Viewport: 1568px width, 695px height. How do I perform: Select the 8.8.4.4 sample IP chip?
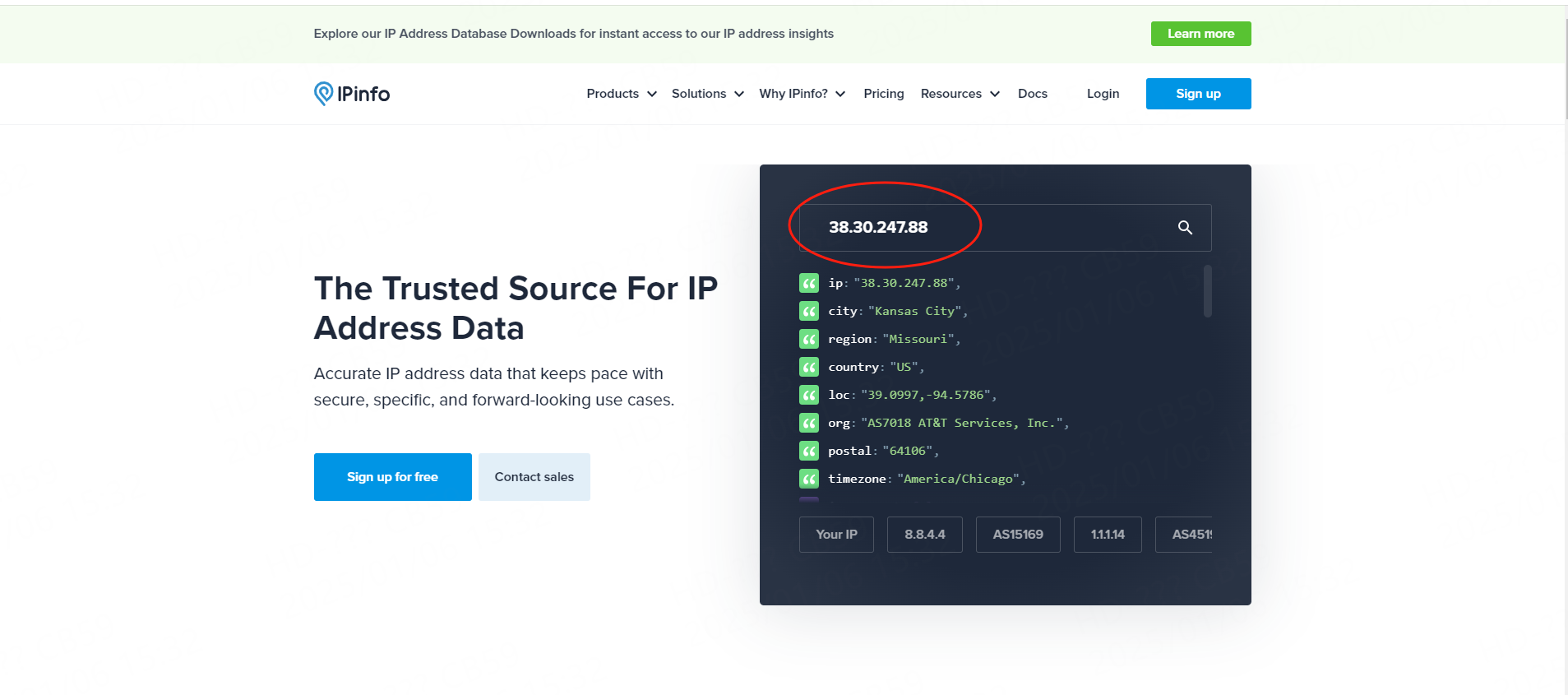point(925,535)
